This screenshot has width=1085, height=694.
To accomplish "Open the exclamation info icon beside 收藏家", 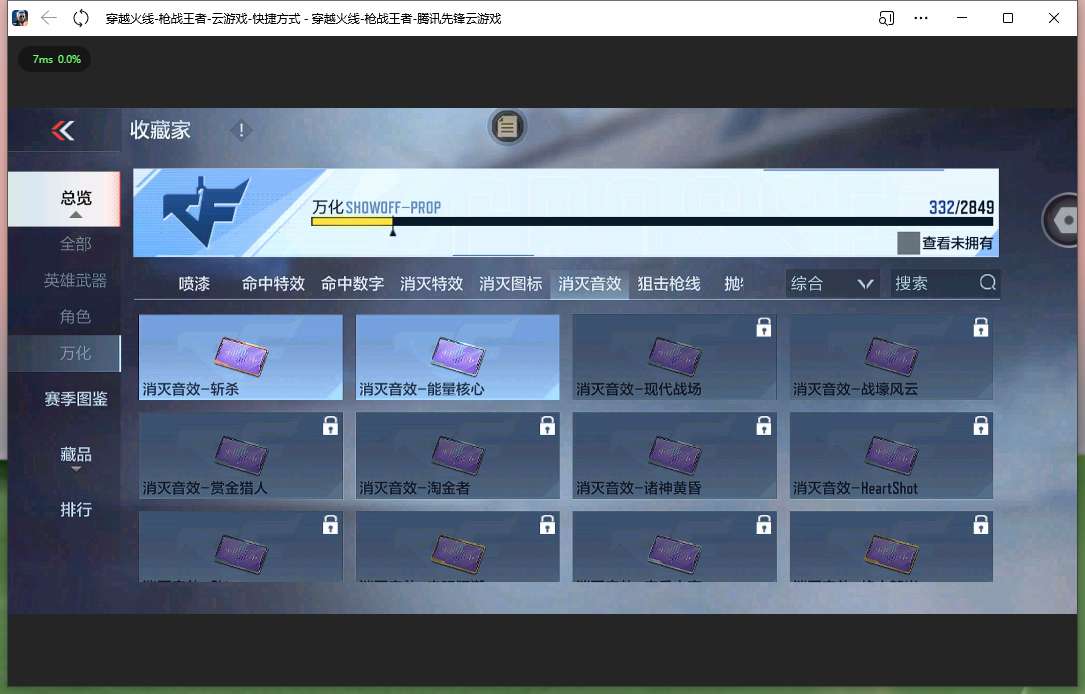I will pyautogui.click(x=241, y=130).
